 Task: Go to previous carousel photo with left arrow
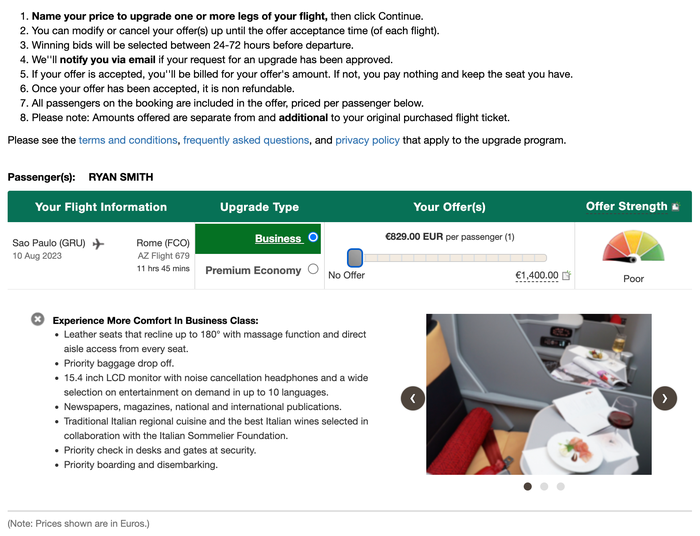point(412,398)
